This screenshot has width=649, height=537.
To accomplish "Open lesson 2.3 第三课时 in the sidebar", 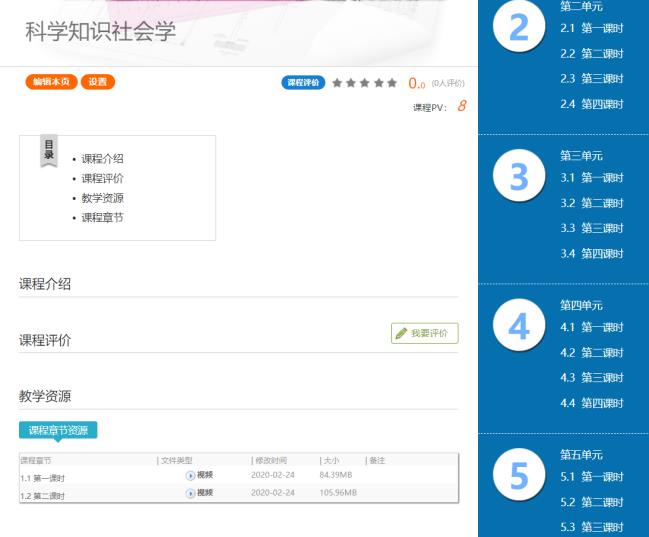I will coord(592,78).
